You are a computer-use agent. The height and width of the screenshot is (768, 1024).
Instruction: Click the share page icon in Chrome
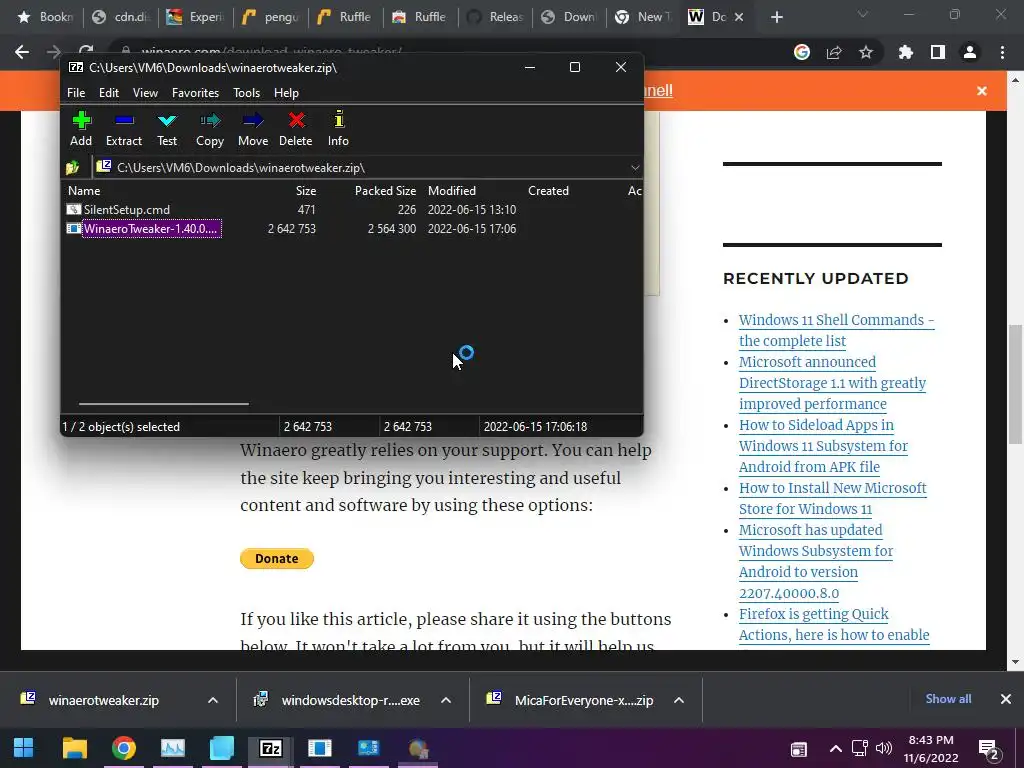(x=834, y=52)
